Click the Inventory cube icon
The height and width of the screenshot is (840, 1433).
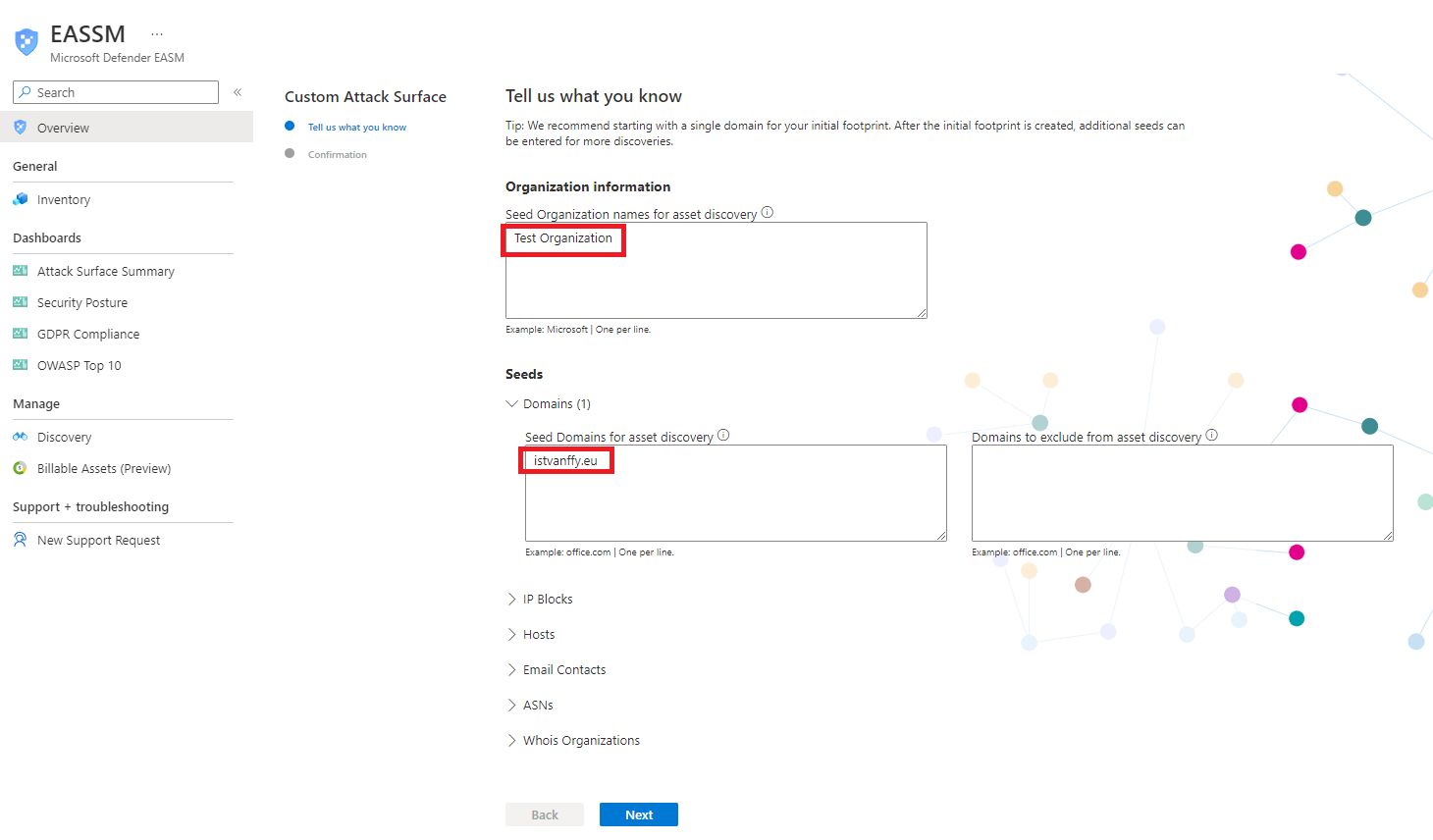[20, 199]
